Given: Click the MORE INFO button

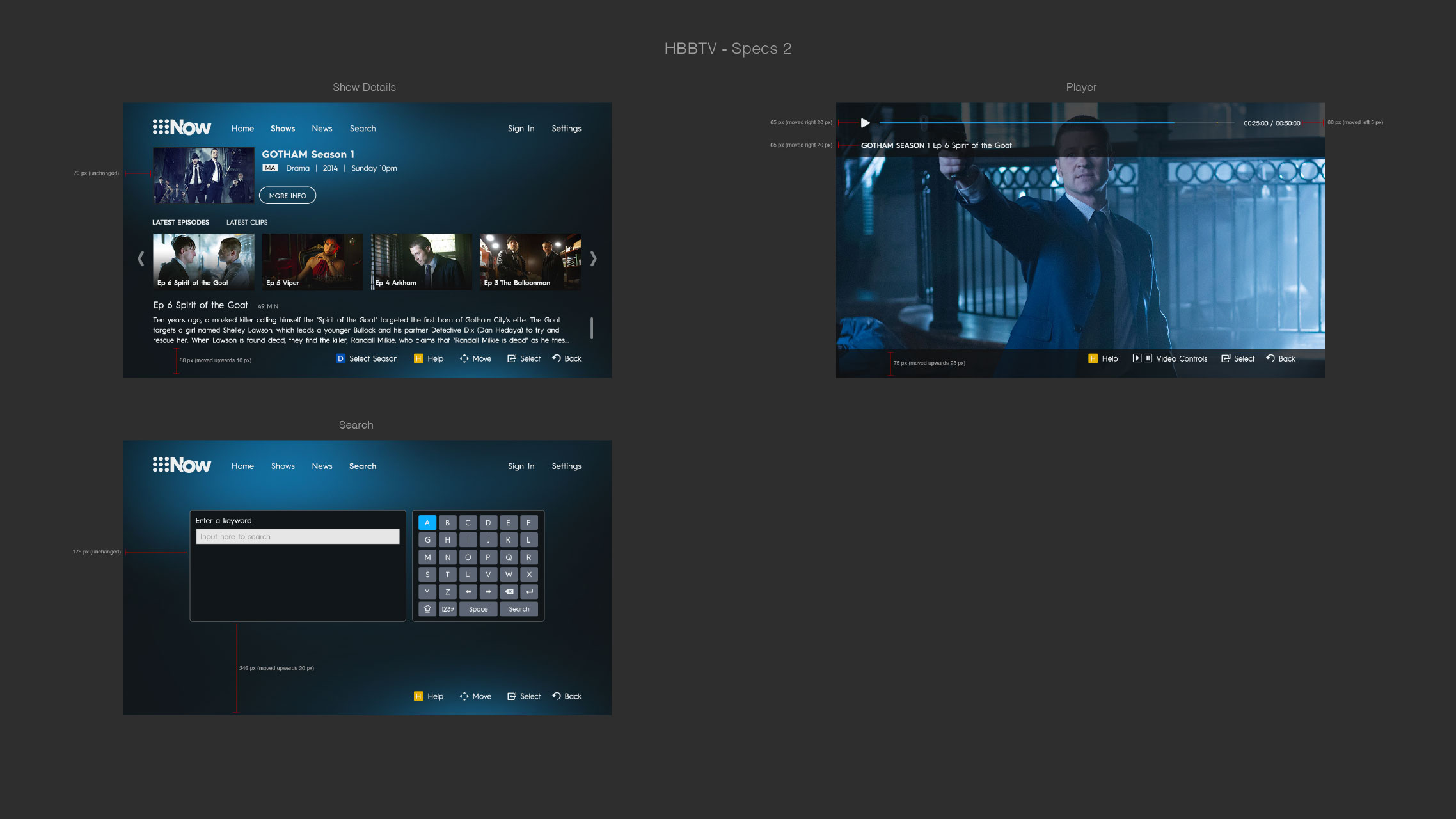Looking at the screenshot, I should pyautogui.click(x=287, y=196).
